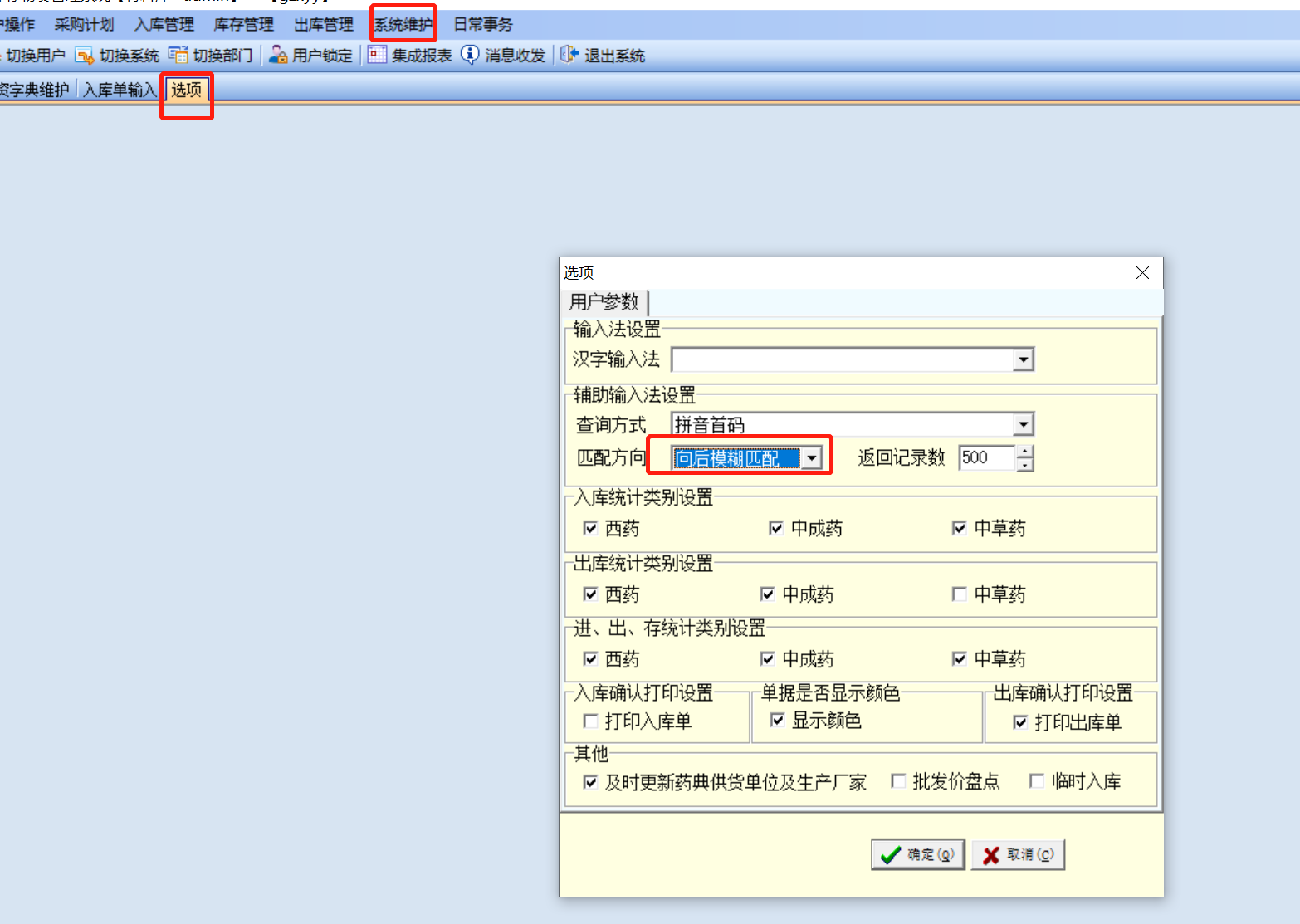
Task: Expand the 汉字输入法 dropdown
Action: click(1024, 359)
